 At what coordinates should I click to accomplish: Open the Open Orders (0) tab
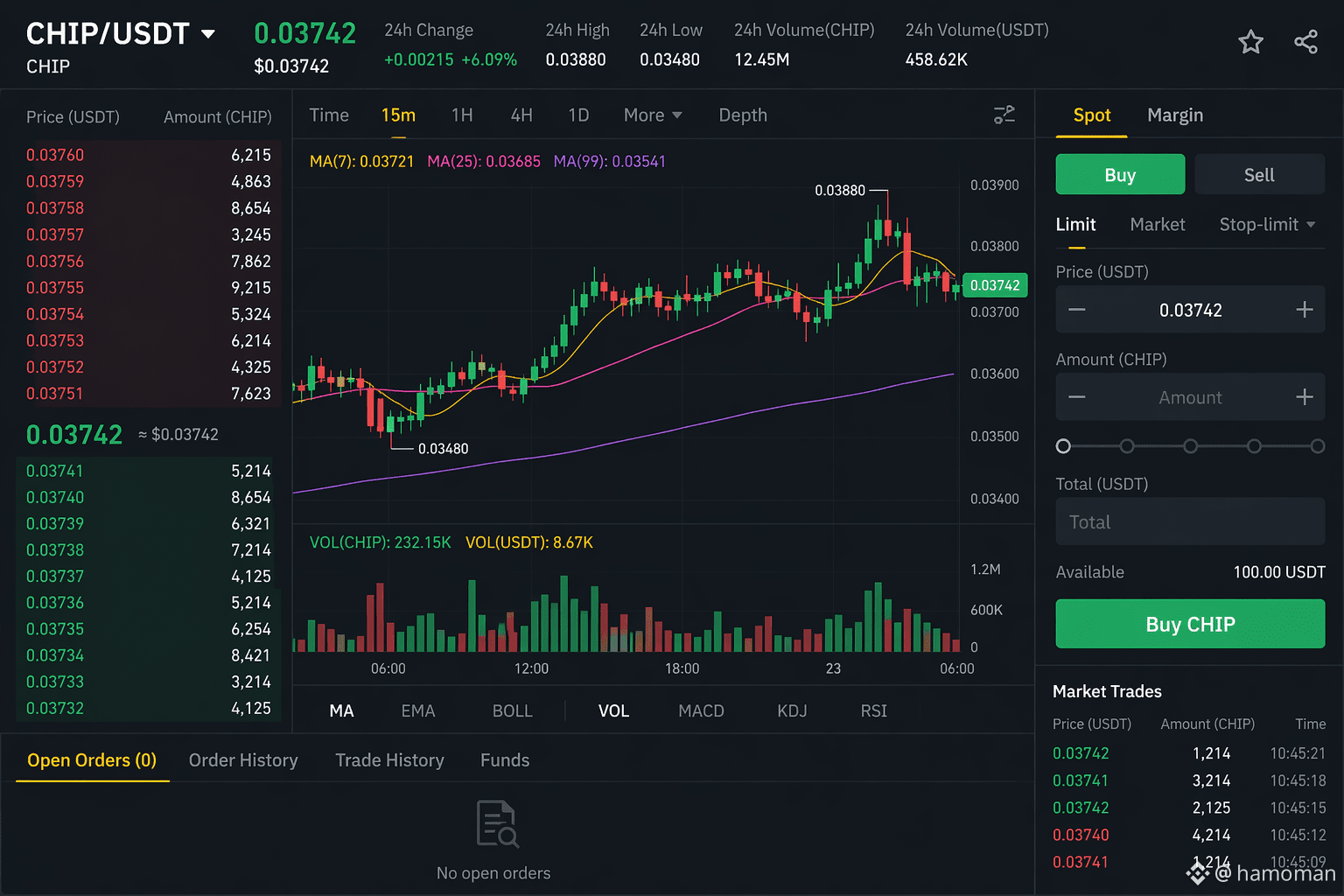point(92,760)
